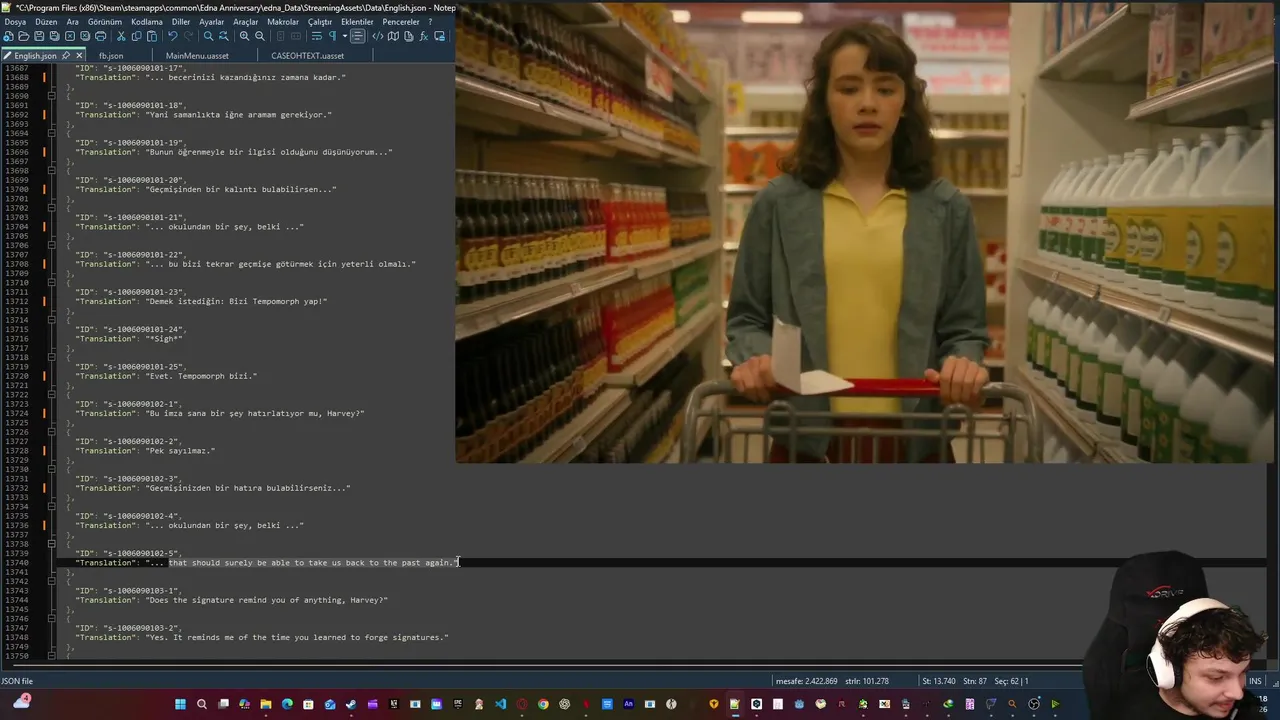1280x720 pixels.
Task: Open the ? help menu
Action: click(430, 22)
